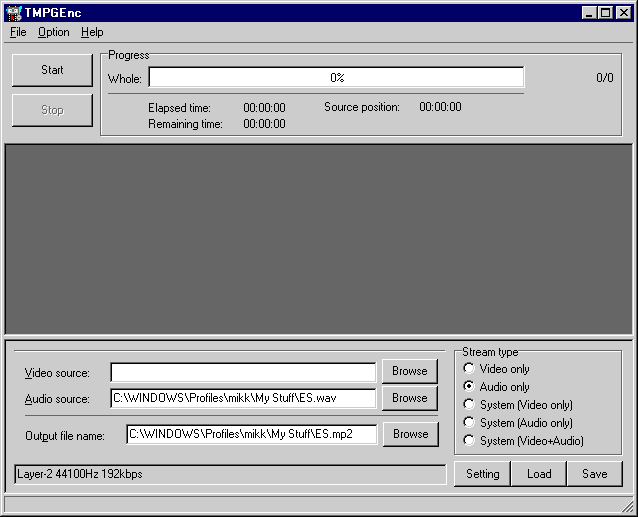The image size is (638, 517).
Task: Click the Elapsed time value 00:00:00
Action: 264,108
